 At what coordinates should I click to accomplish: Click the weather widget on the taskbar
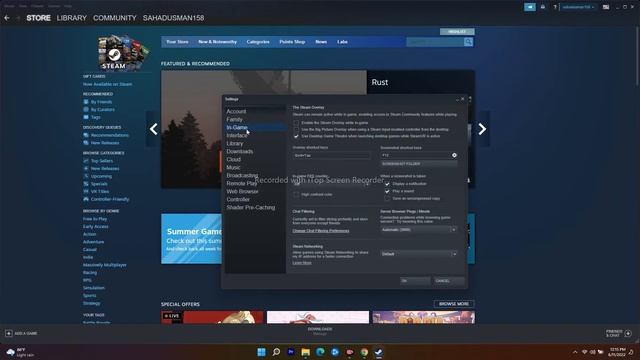tap(19, 352)
